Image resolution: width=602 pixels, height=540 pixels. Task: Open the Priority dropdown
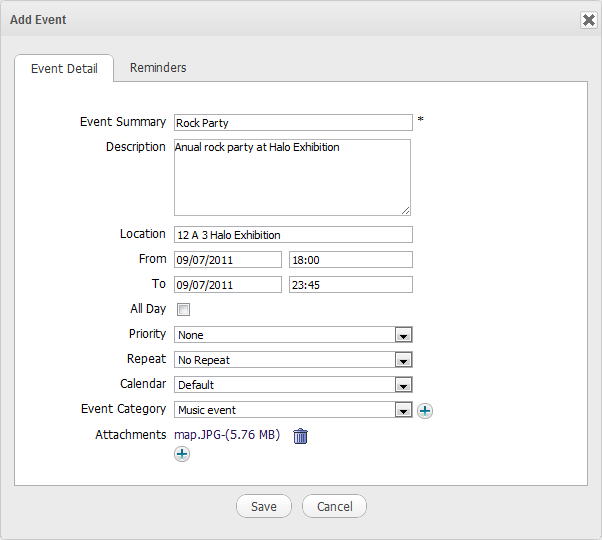click(x=293, y=335)
